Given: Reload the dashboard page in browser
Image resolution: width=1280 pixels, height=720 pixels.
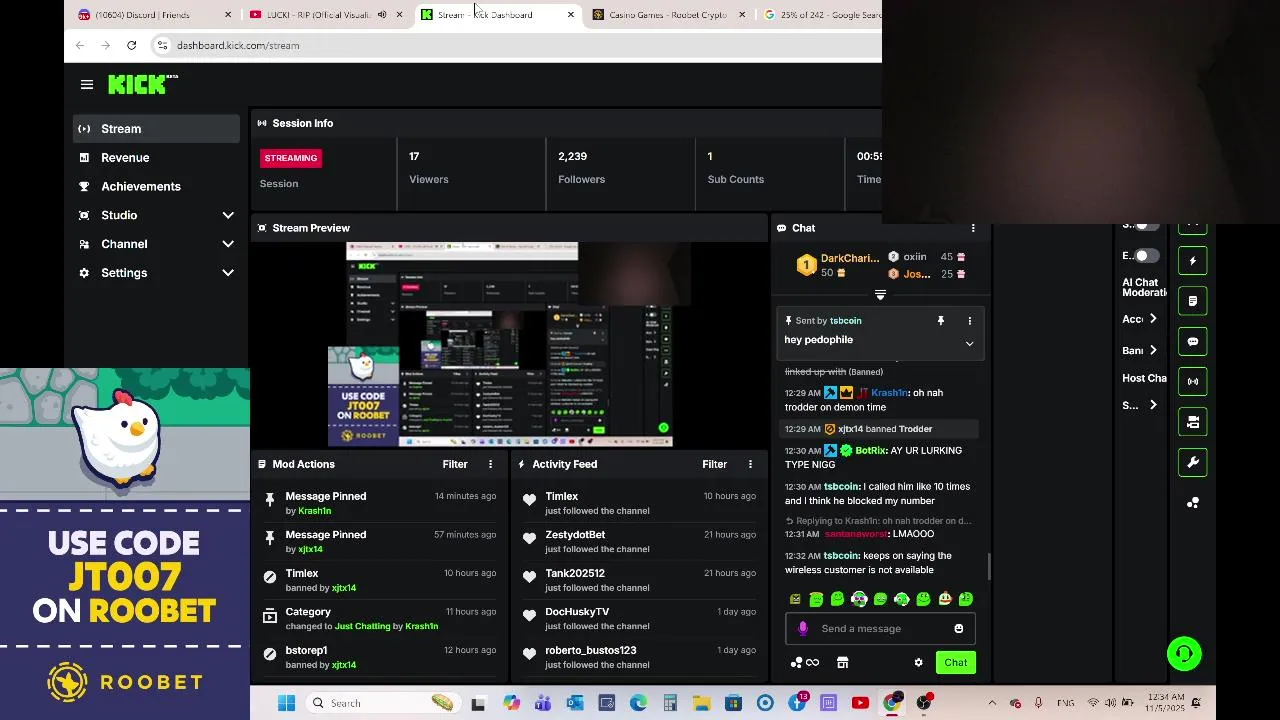Looking at the screenshot, I should 131,45.
